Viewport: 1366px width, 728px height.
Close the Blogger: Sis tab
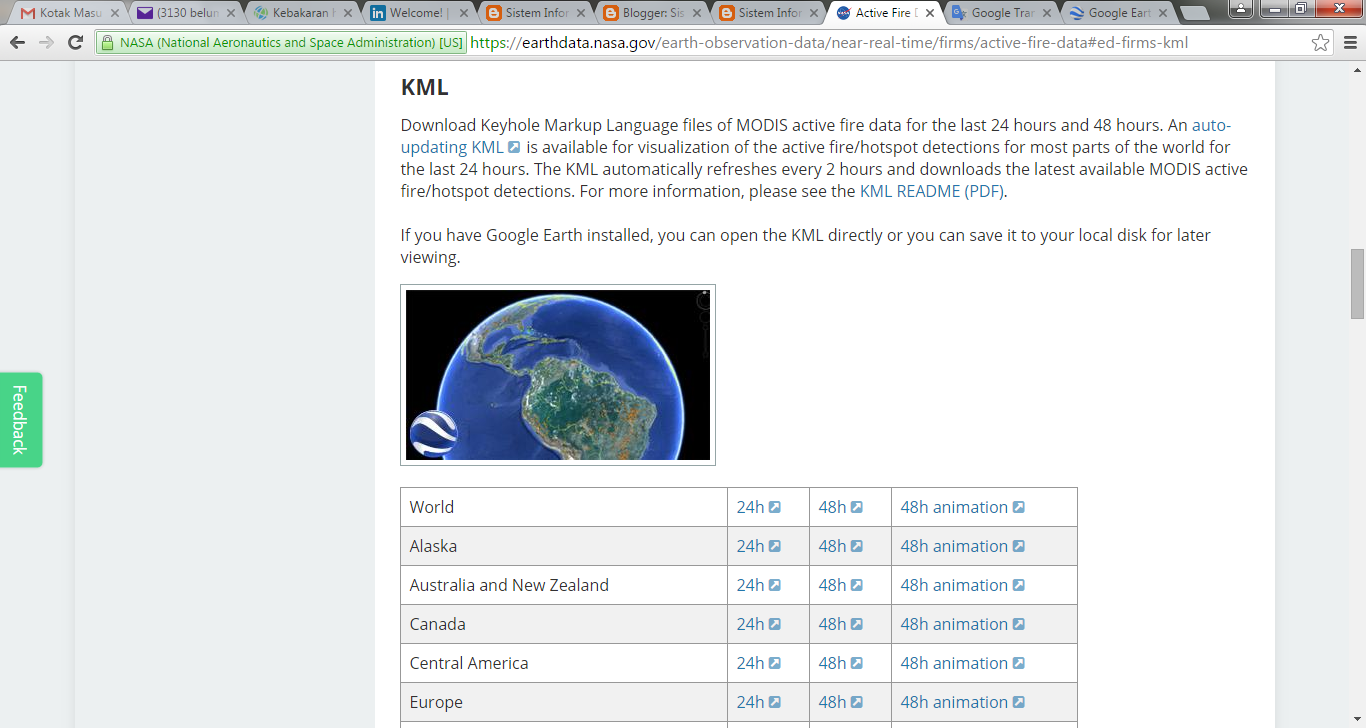(697, 14)
